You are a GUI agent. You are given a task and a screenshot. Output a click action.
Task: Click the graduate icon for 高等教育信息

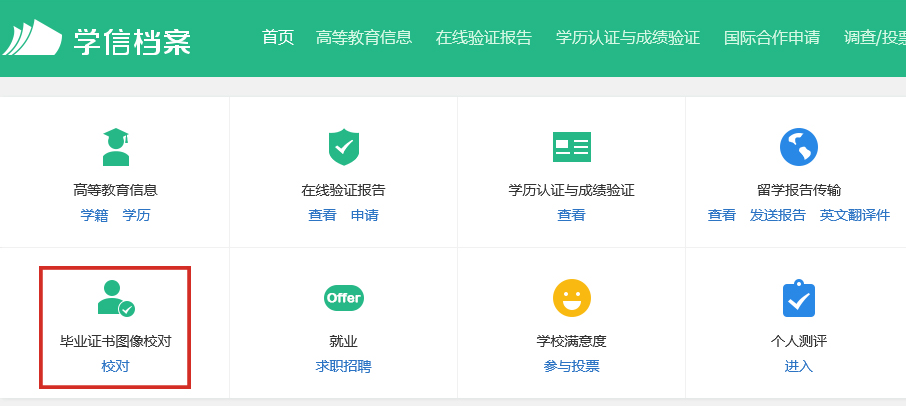116,147
